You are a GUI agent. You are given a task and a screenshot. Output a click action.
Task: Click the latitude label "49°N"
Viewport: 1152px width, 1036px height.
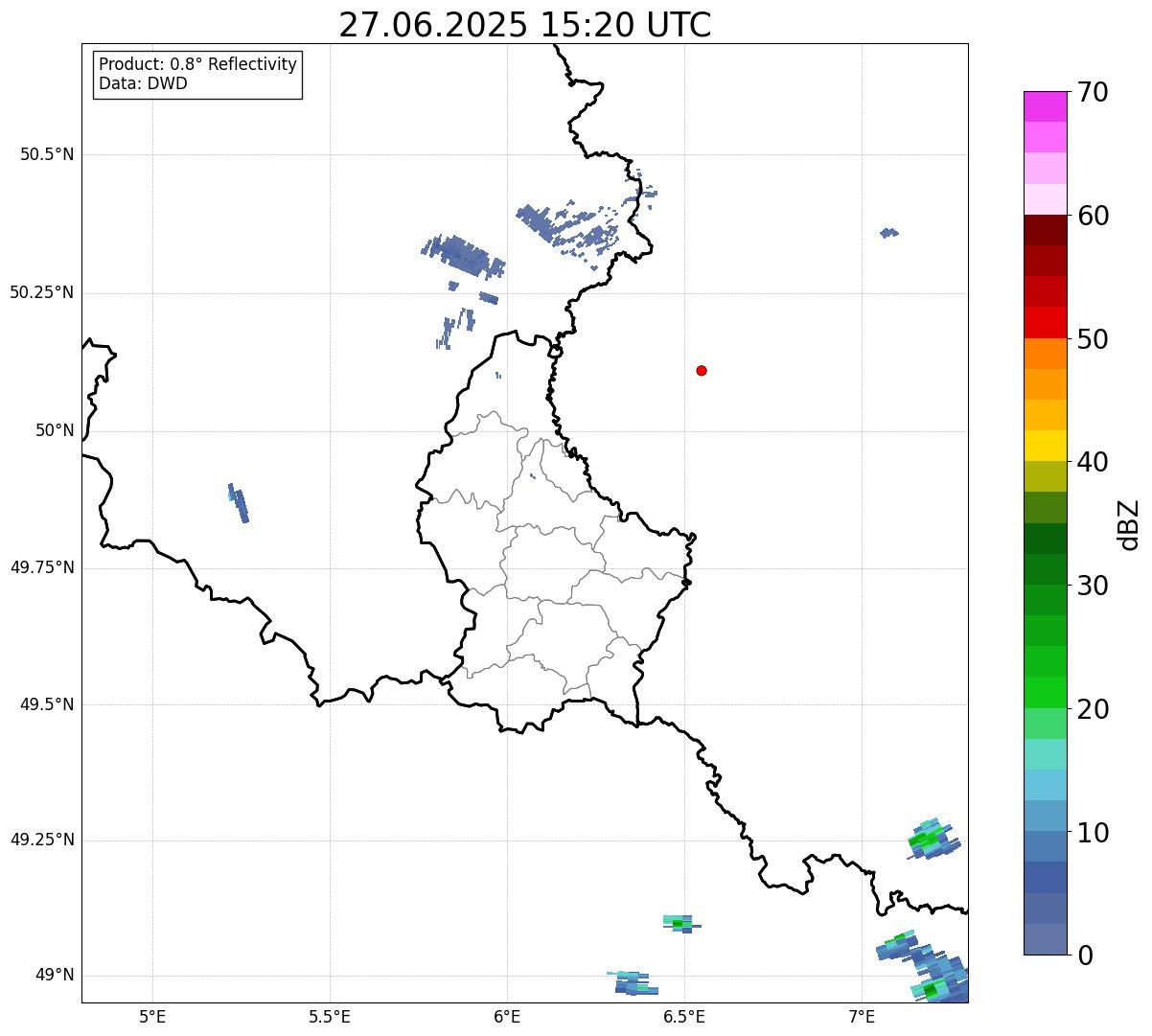coord(55,975)
